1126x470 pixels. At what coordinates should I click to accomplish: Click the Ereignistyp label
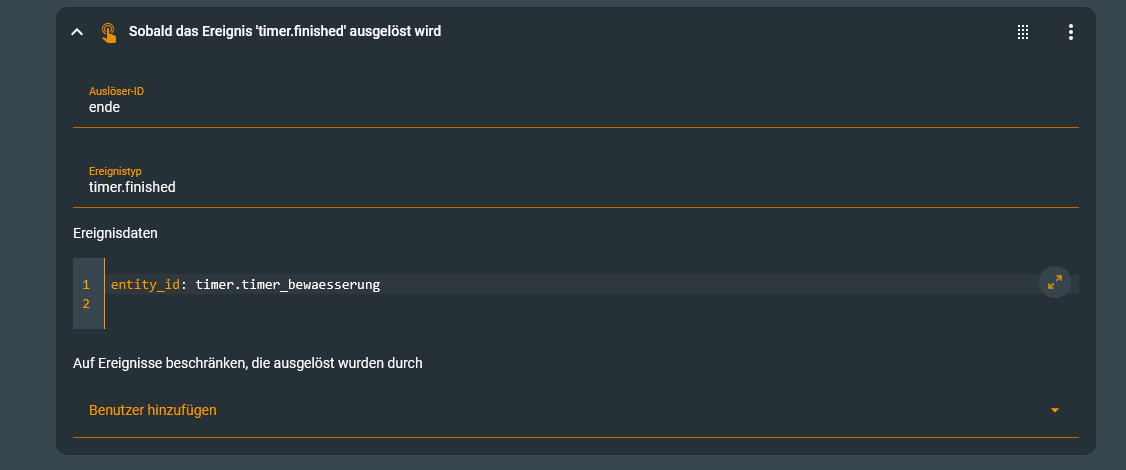pyautogui.click(x=115, y=171)
